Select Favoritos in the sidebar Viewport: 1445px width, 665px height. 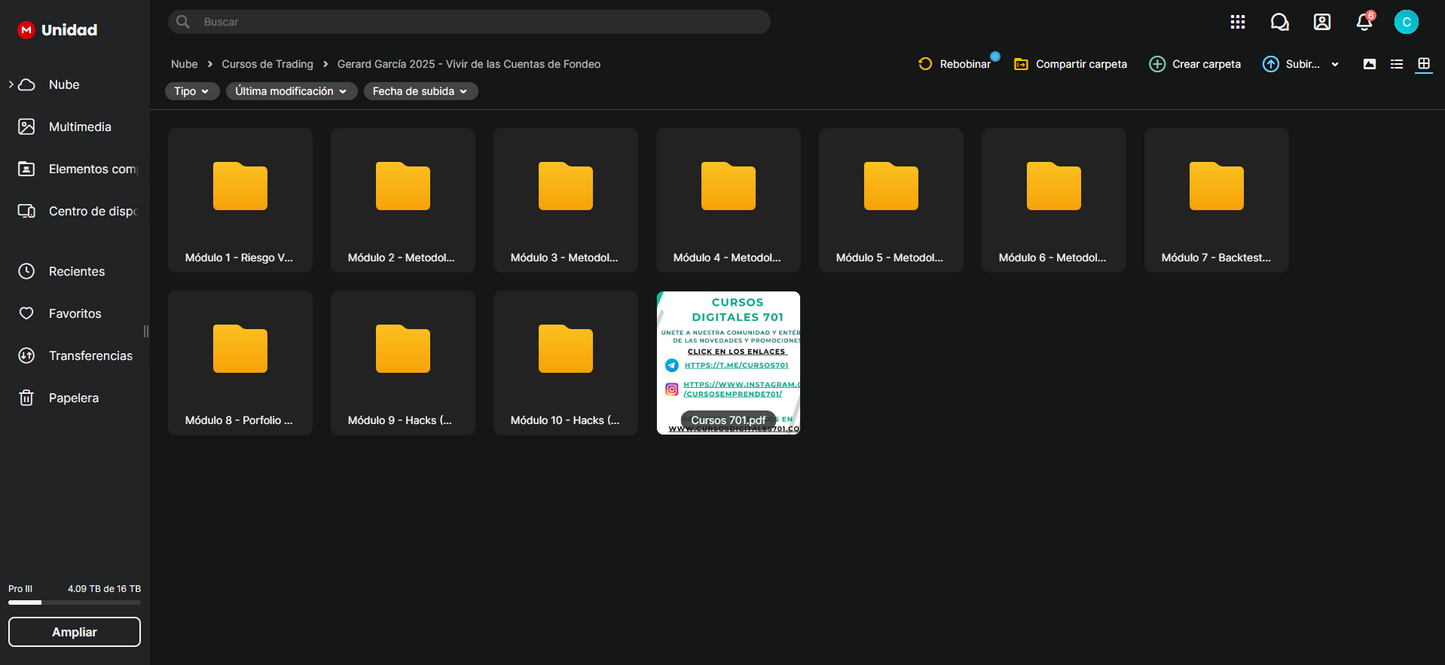pos(75,313)
